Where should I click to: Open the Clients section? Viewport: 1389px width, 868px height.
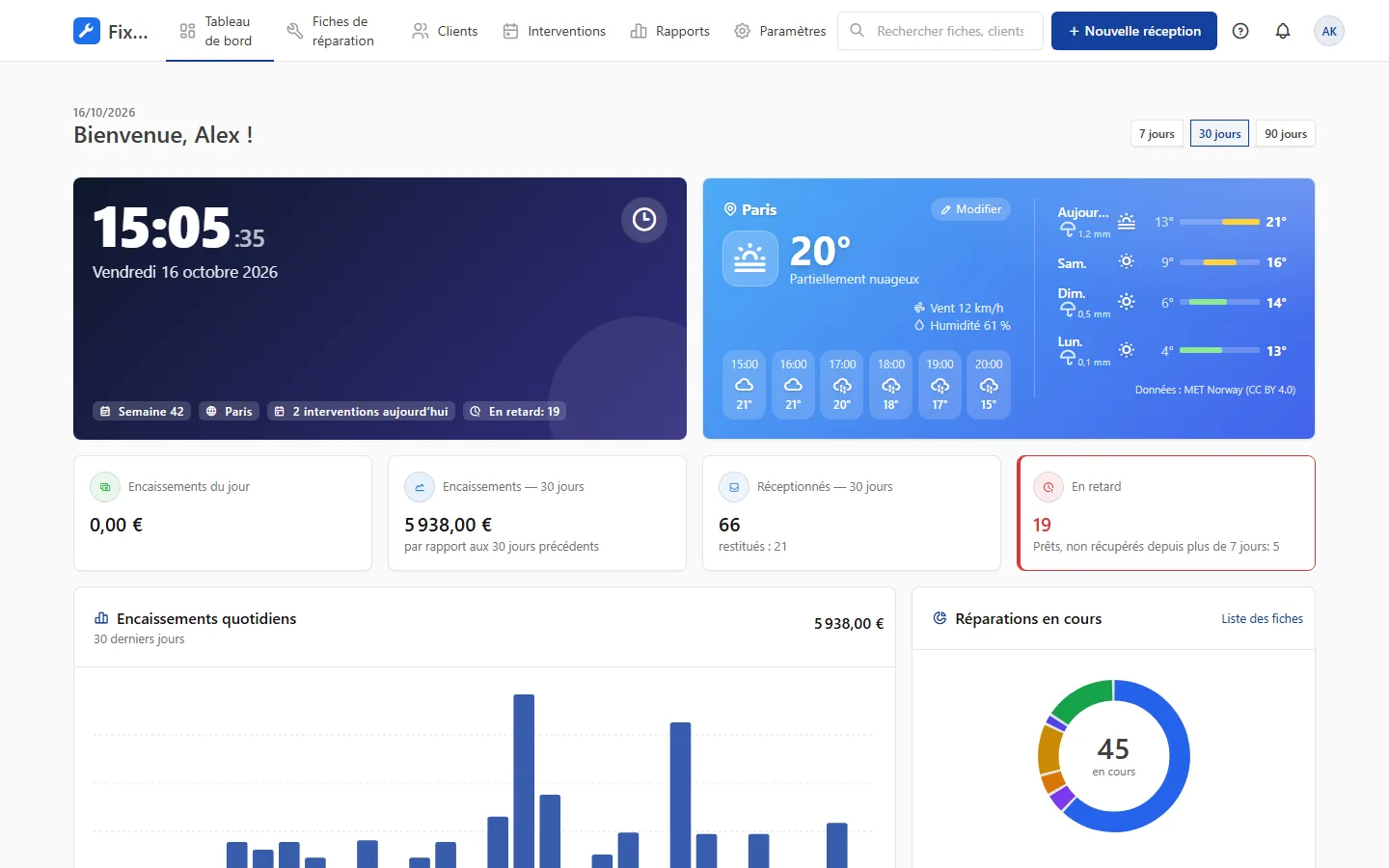(445, 31)
